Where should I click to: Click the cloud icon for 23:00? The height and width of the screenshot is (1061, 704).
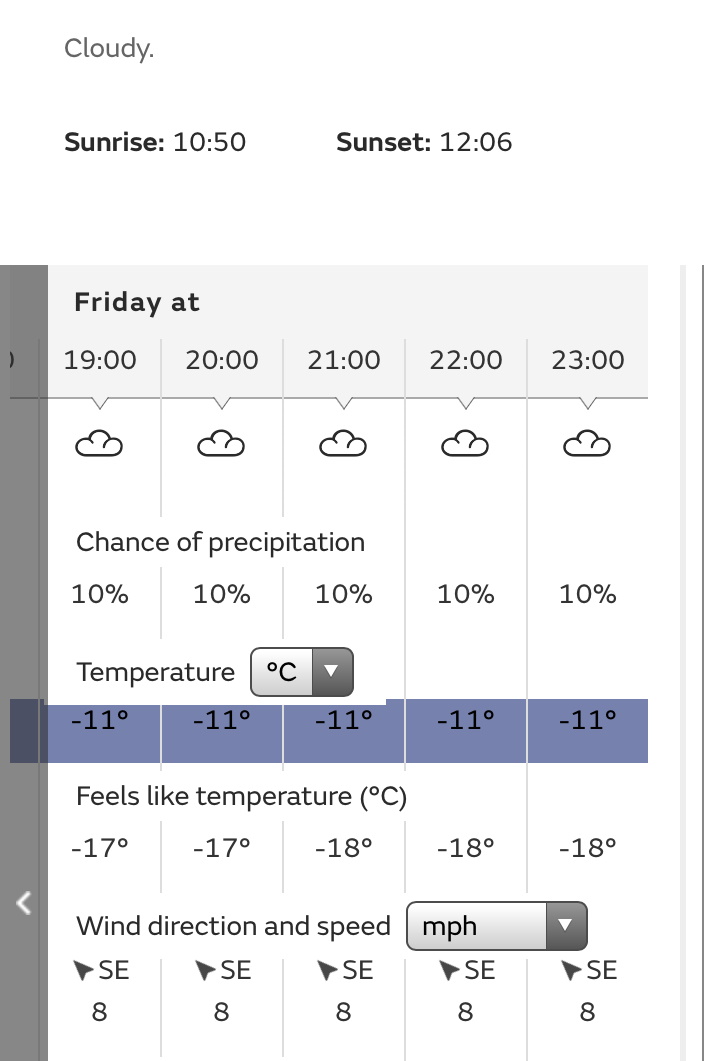pos(587,443)
